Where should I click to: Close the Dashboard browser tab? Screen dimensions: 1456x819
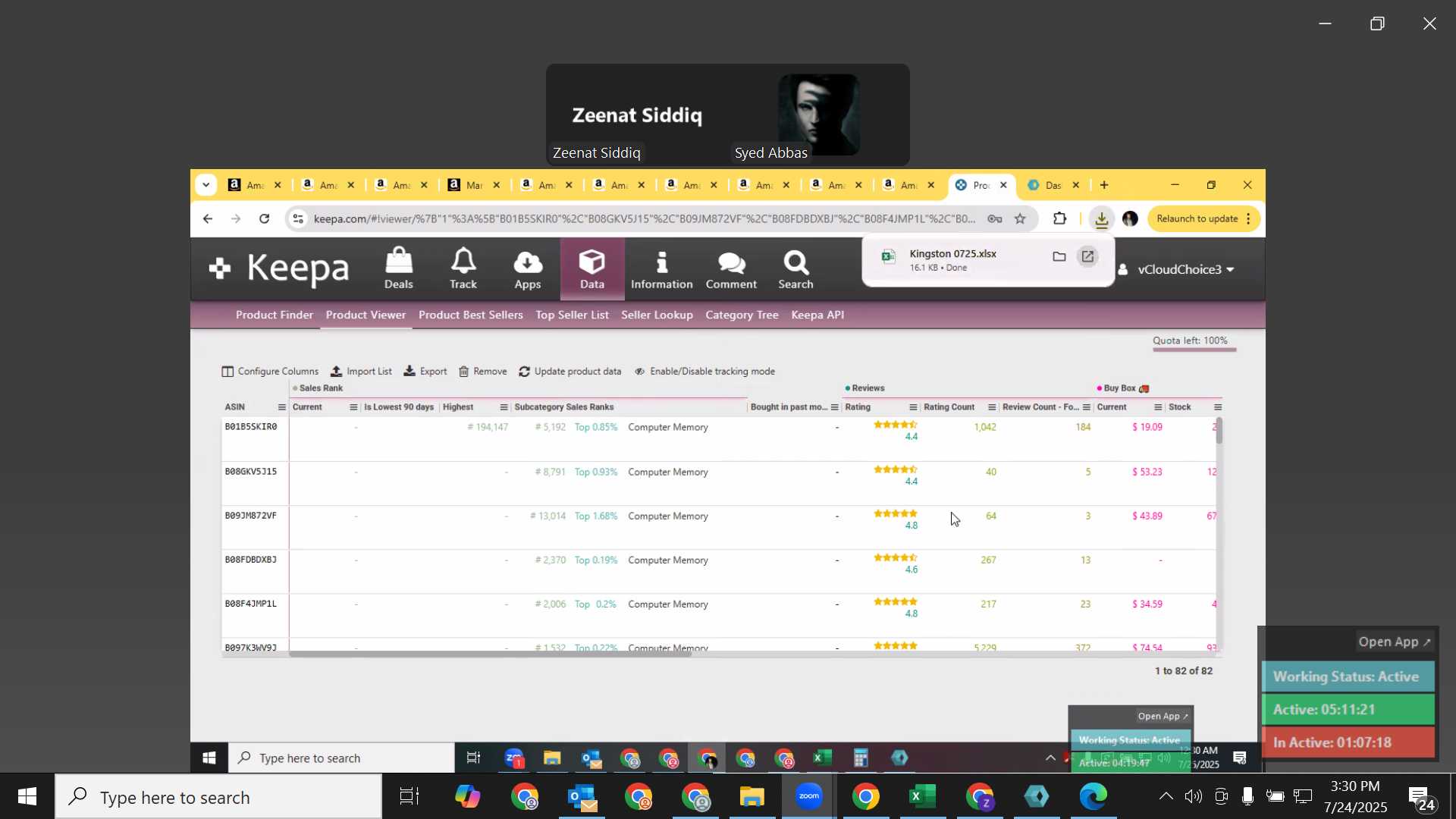pyautogui.click(x=1075, y=185)
